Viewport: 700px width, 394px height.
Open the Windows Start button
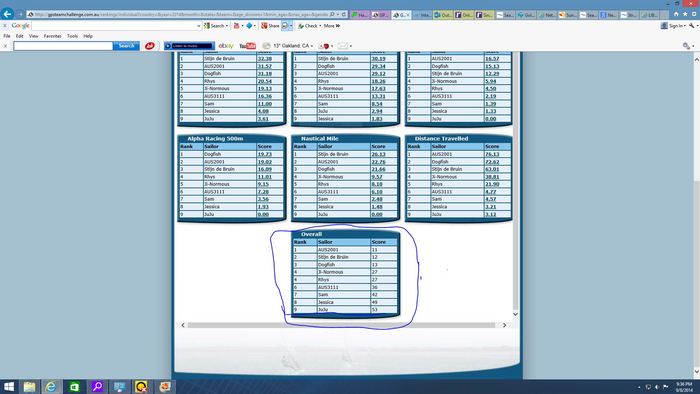8,386
